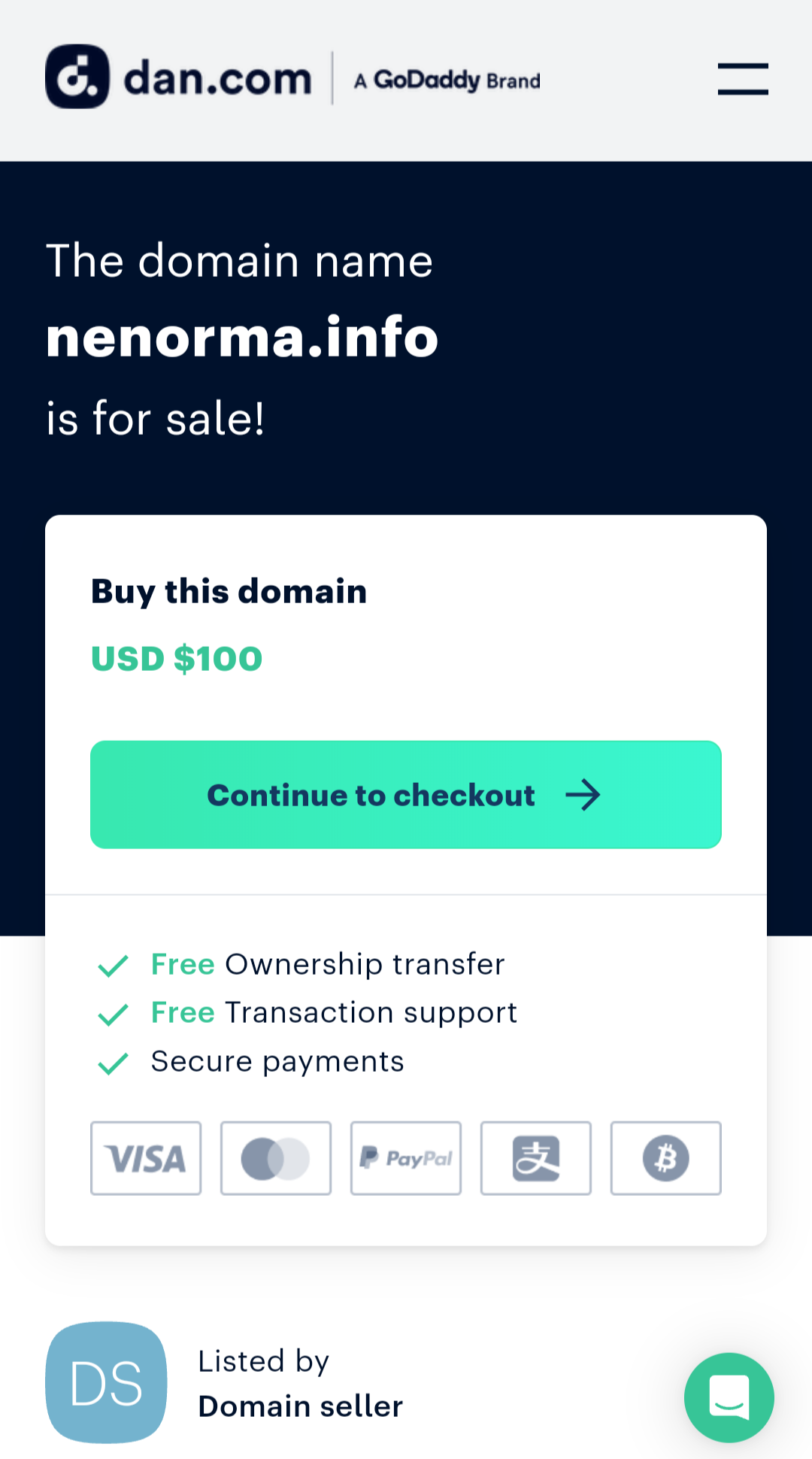Open the live chat widget
The width and height of the screenshot is (812, 1459).
729,1397
